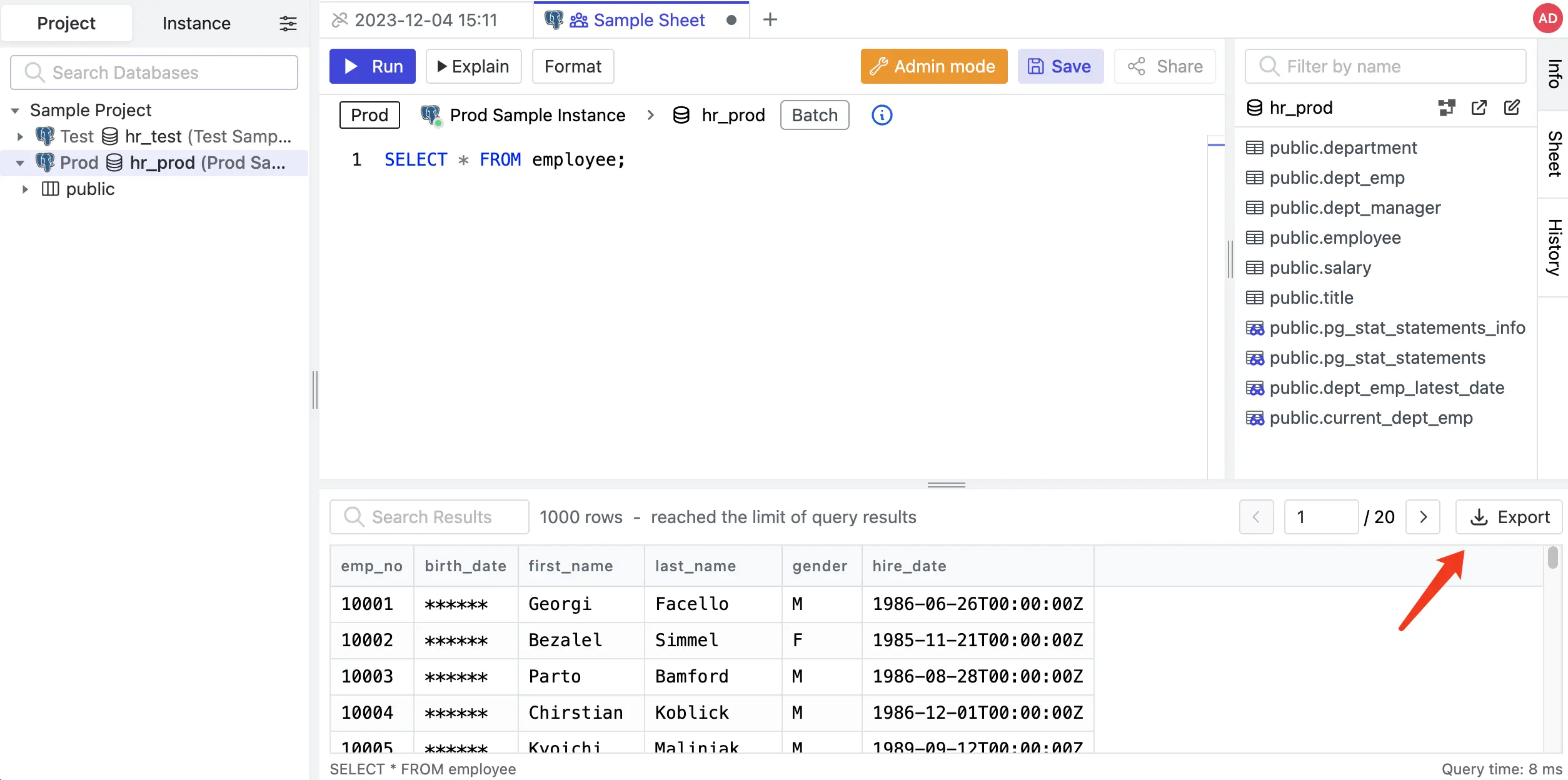1568x780 pixels.
Task: Click the query info circle icon
Action: coord(882,115)
